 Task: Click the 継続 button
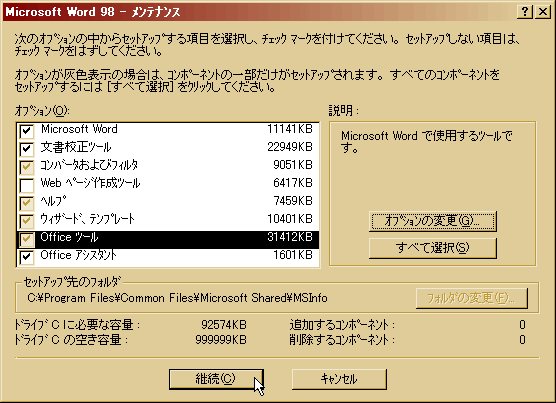tap(216, 379)
